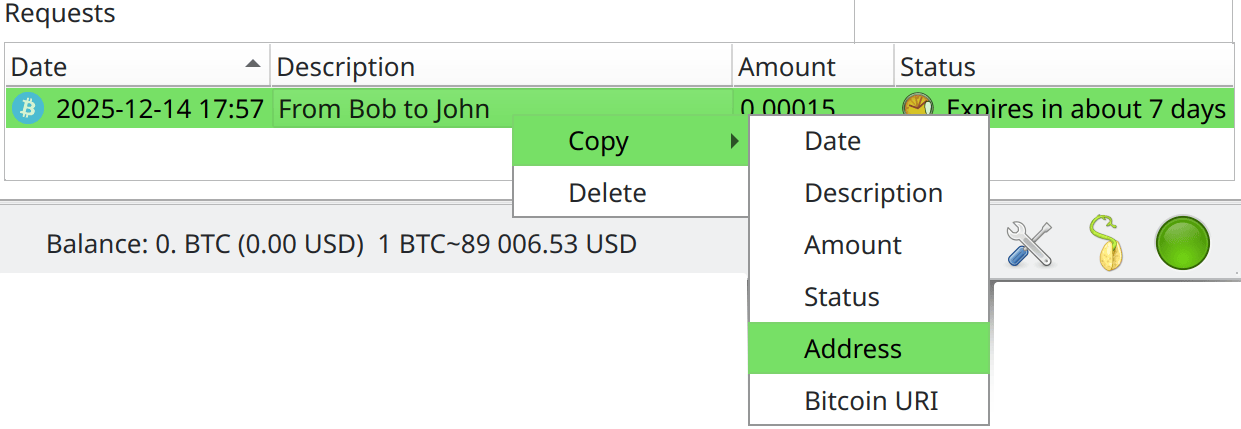Copy the request Date
The image size is (1241, 429).
(x=832, y=141)
